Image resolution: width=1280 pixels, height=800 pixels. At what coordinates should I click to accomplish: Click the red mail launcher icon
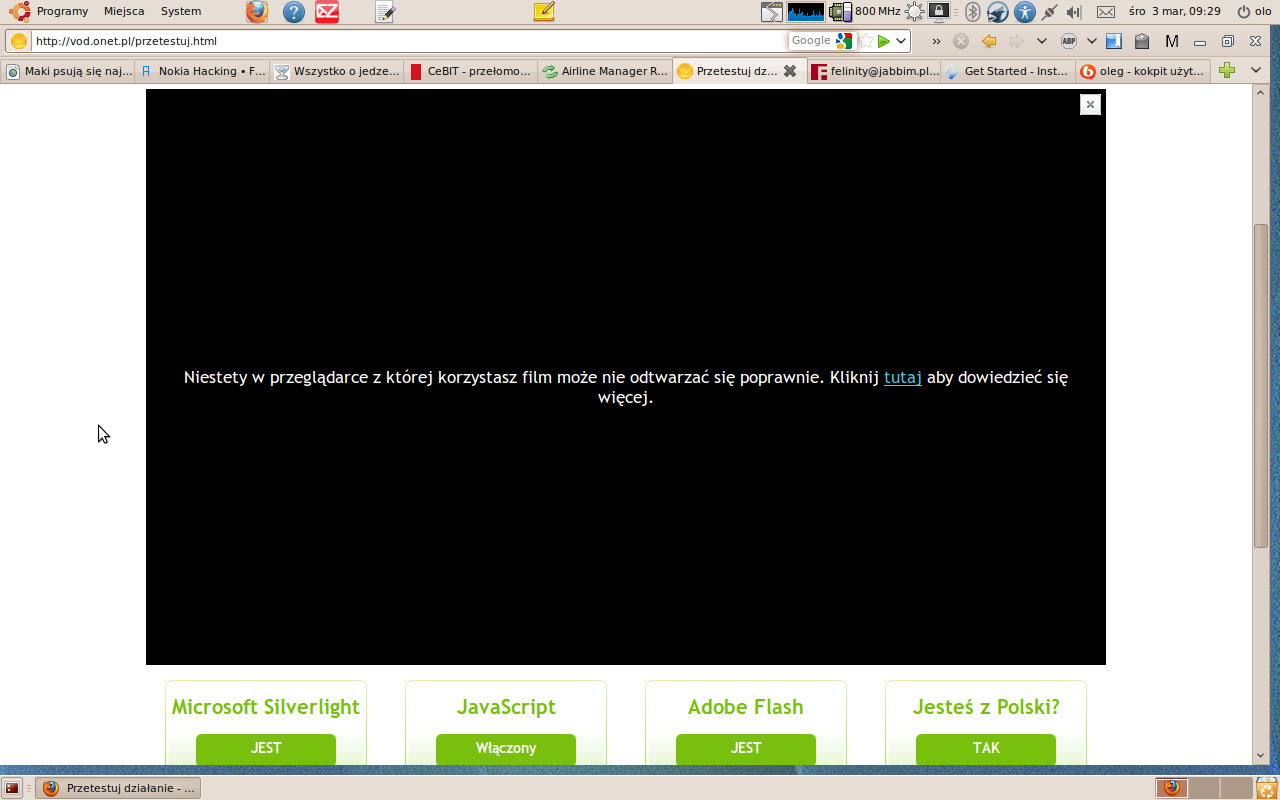click(326, 12)
